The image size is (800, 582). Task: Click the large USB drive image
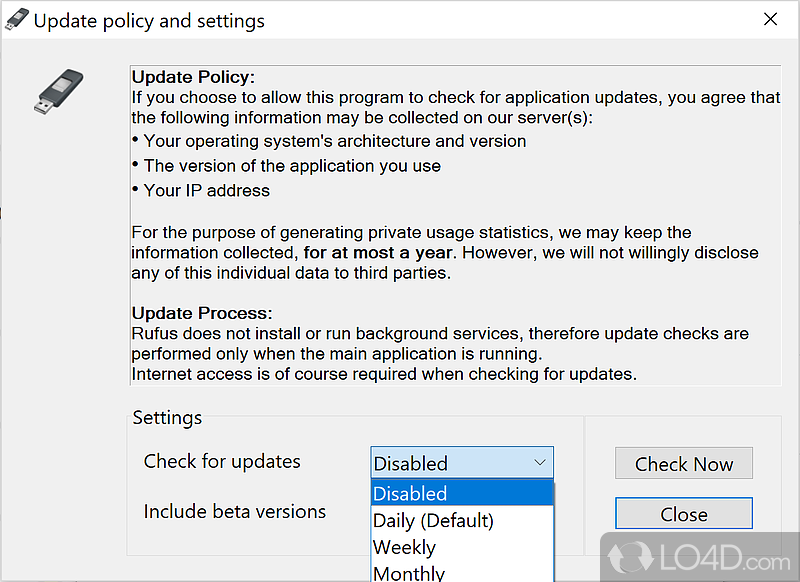(59, 91)
